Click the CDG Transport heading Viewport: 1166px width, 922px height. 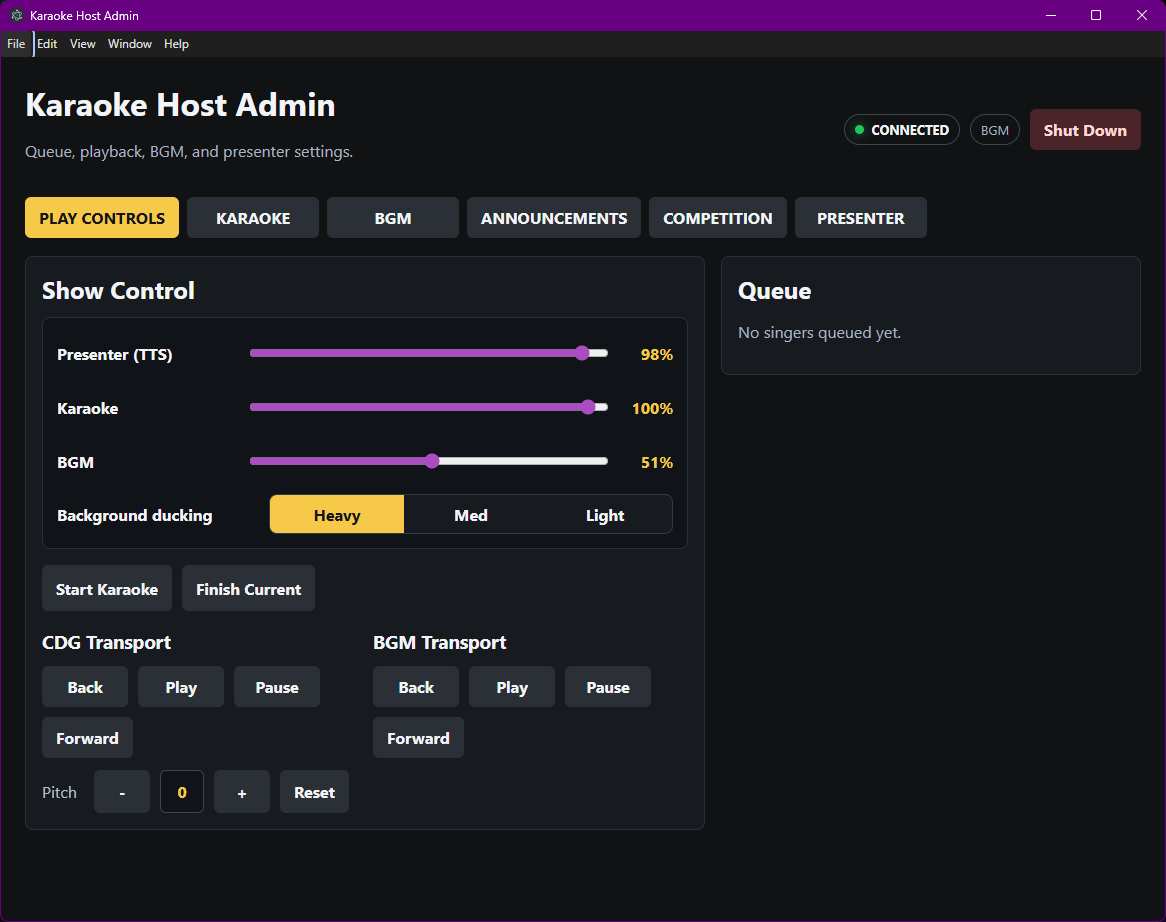click(106, 642)
